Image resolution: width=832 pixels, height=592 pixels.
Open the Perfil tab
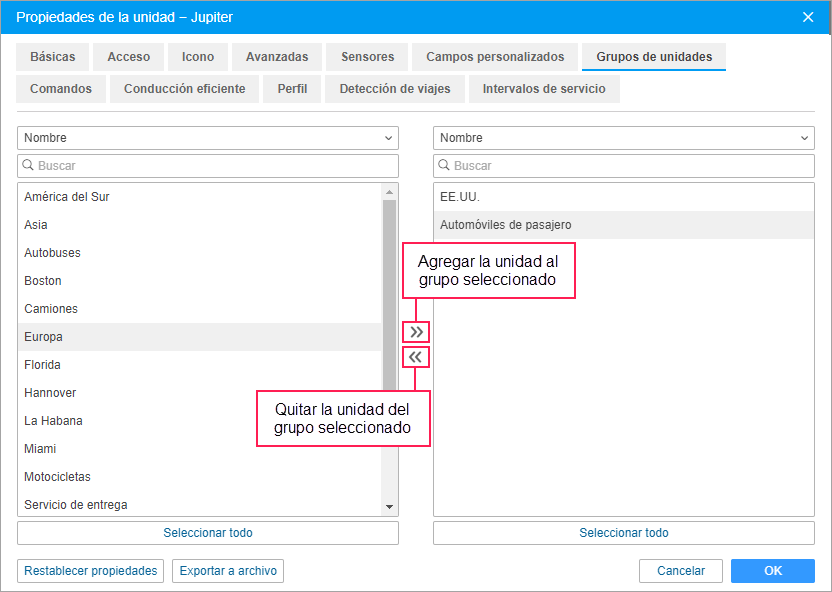[x=292, y=89]
